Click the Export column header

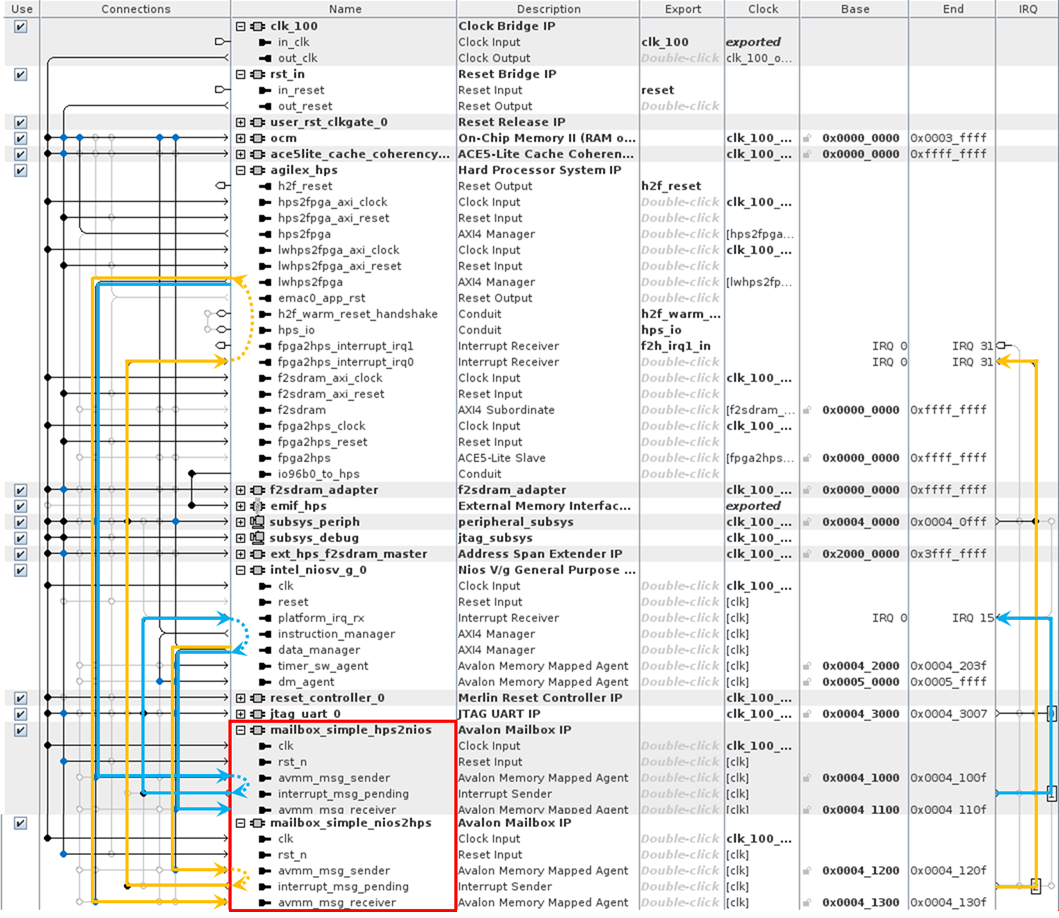tap(682, 9)
